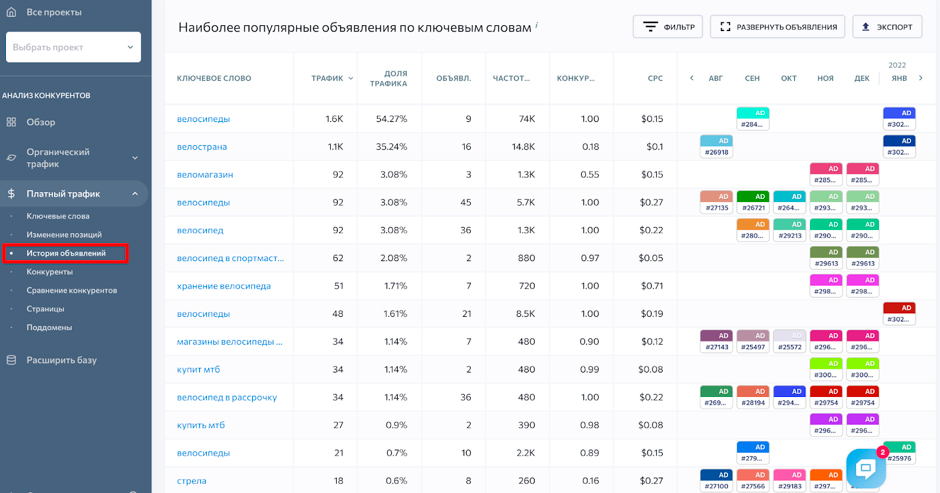Click the Обзор grid icon in sidebar
The height and width of the screenshot is (493, 940).
(11, 122)
